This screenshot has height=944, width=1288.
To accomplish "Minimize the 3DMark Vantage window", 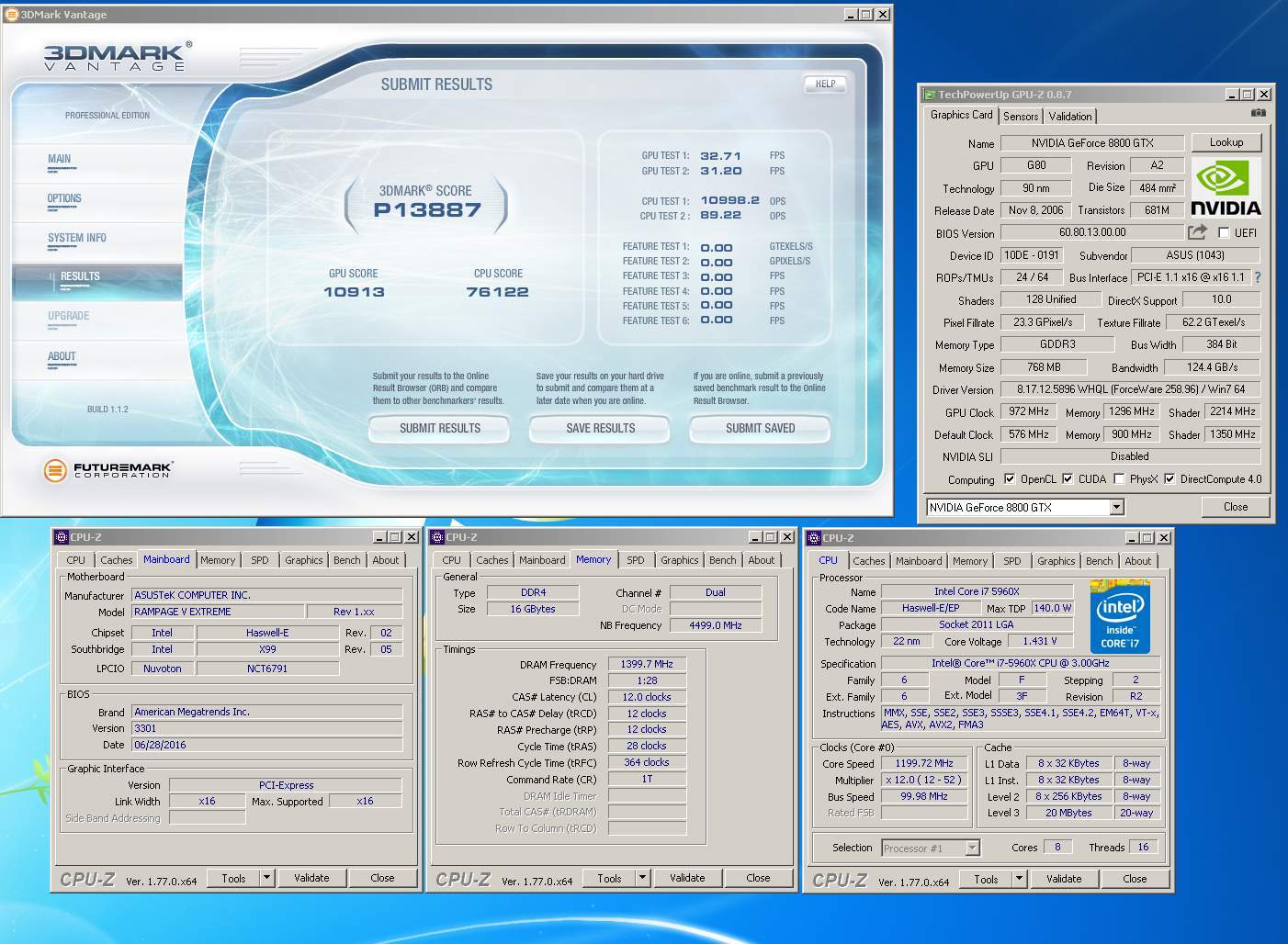I will tap(850, 15).
